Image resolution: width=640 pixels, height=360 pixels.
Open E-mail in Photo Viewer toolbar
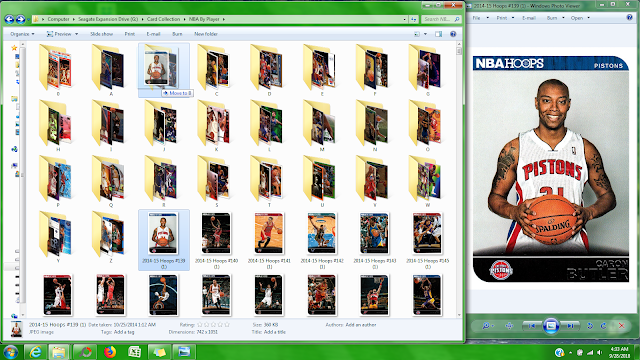coord(529,18)
